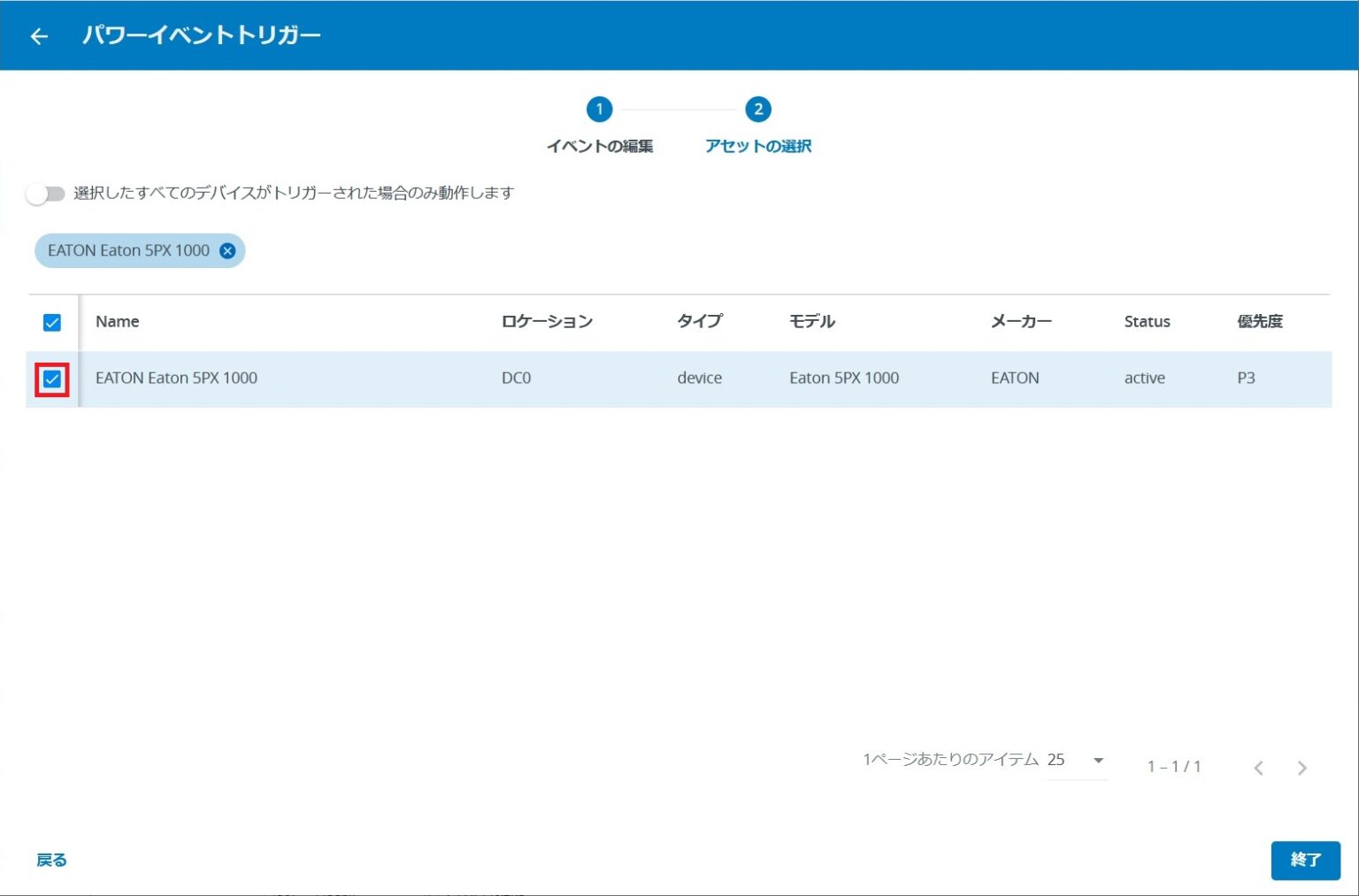Navigate back using the back arrow icon

pyautogui.click(x=39, y=35)
